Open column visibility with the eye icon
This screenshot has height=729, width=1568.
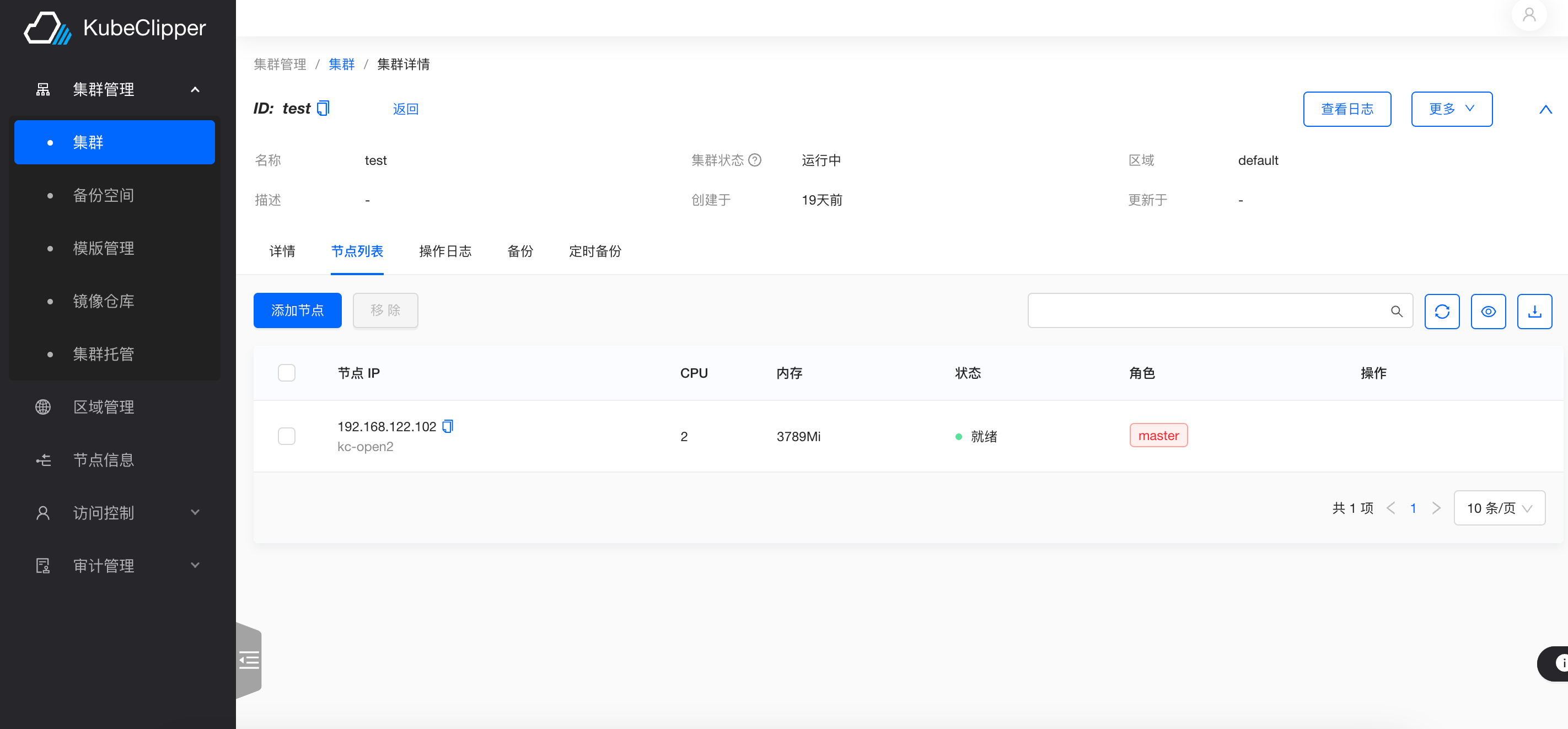tap(1489, 311)
